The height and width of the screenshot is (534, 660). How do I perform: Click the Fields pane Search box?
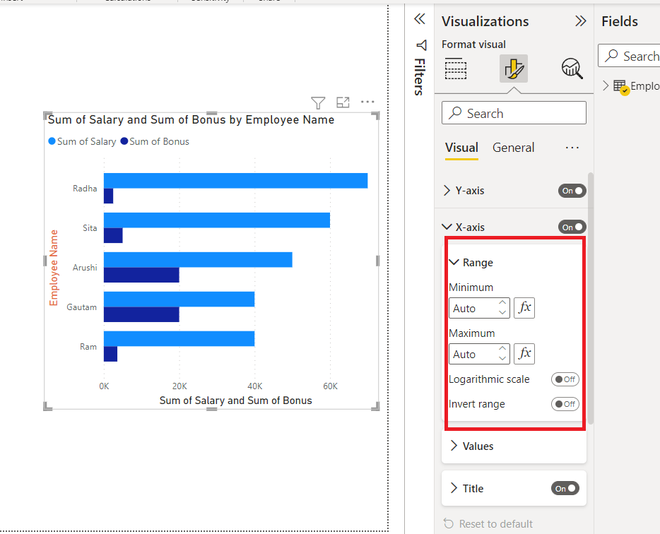click(x=629, y=56)
